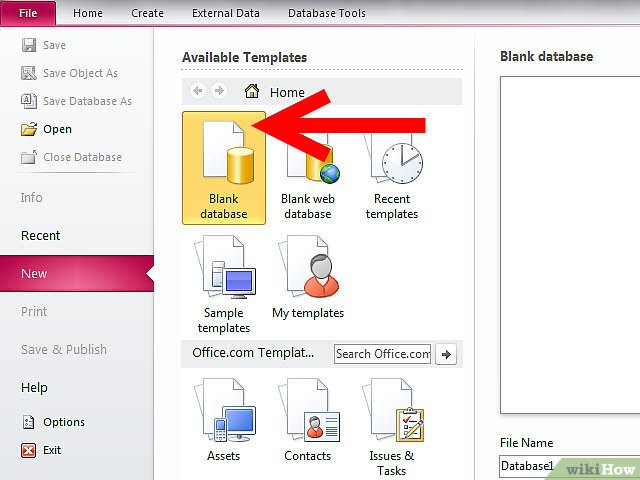
Task: Open the Sample templates icon
Action: click(225, 267)
